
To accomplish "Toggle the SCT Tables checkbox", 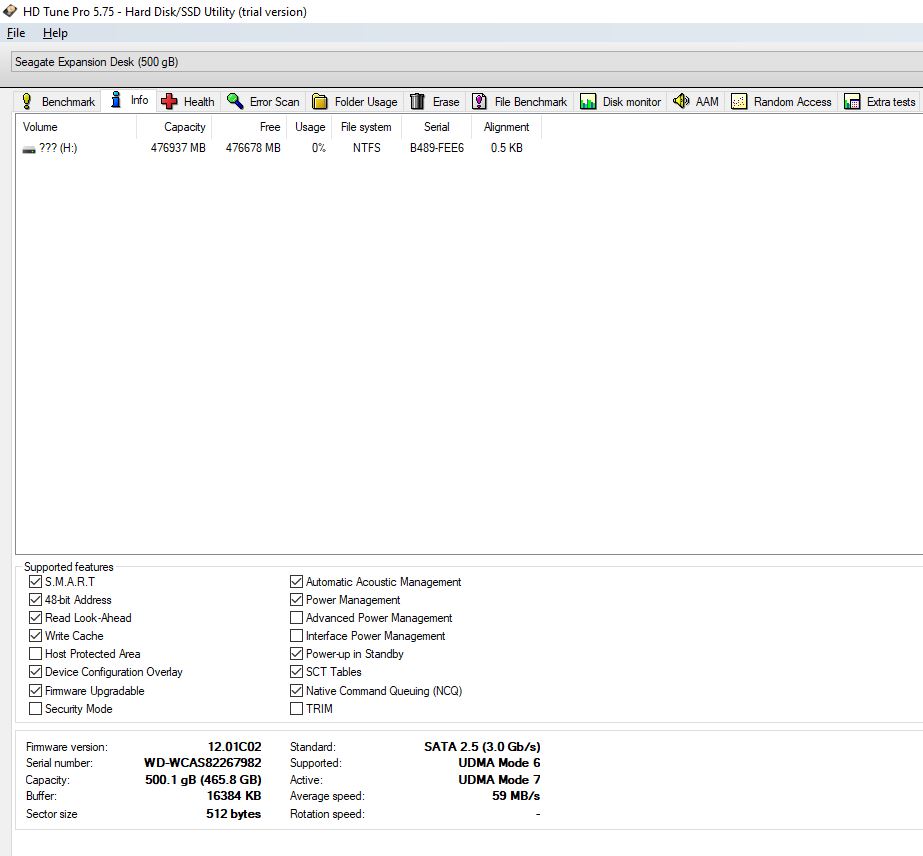I will [x=297, y=672].
